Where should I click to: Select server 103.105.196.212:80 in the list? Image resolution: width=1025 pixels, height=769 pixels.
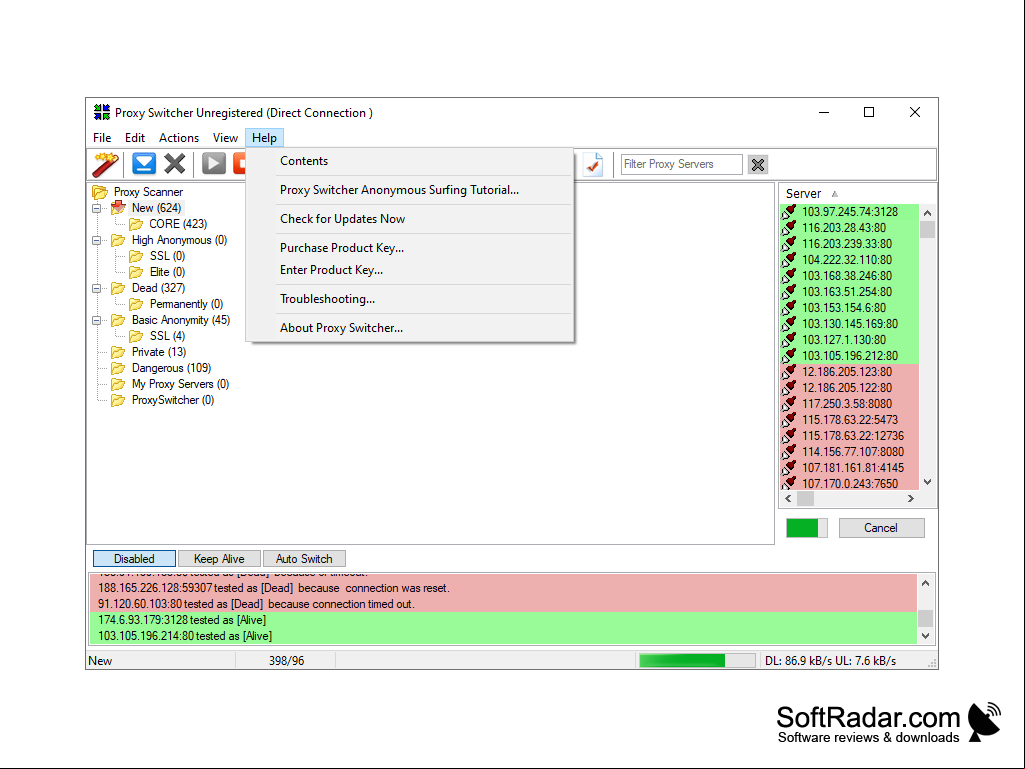[850, 356]
